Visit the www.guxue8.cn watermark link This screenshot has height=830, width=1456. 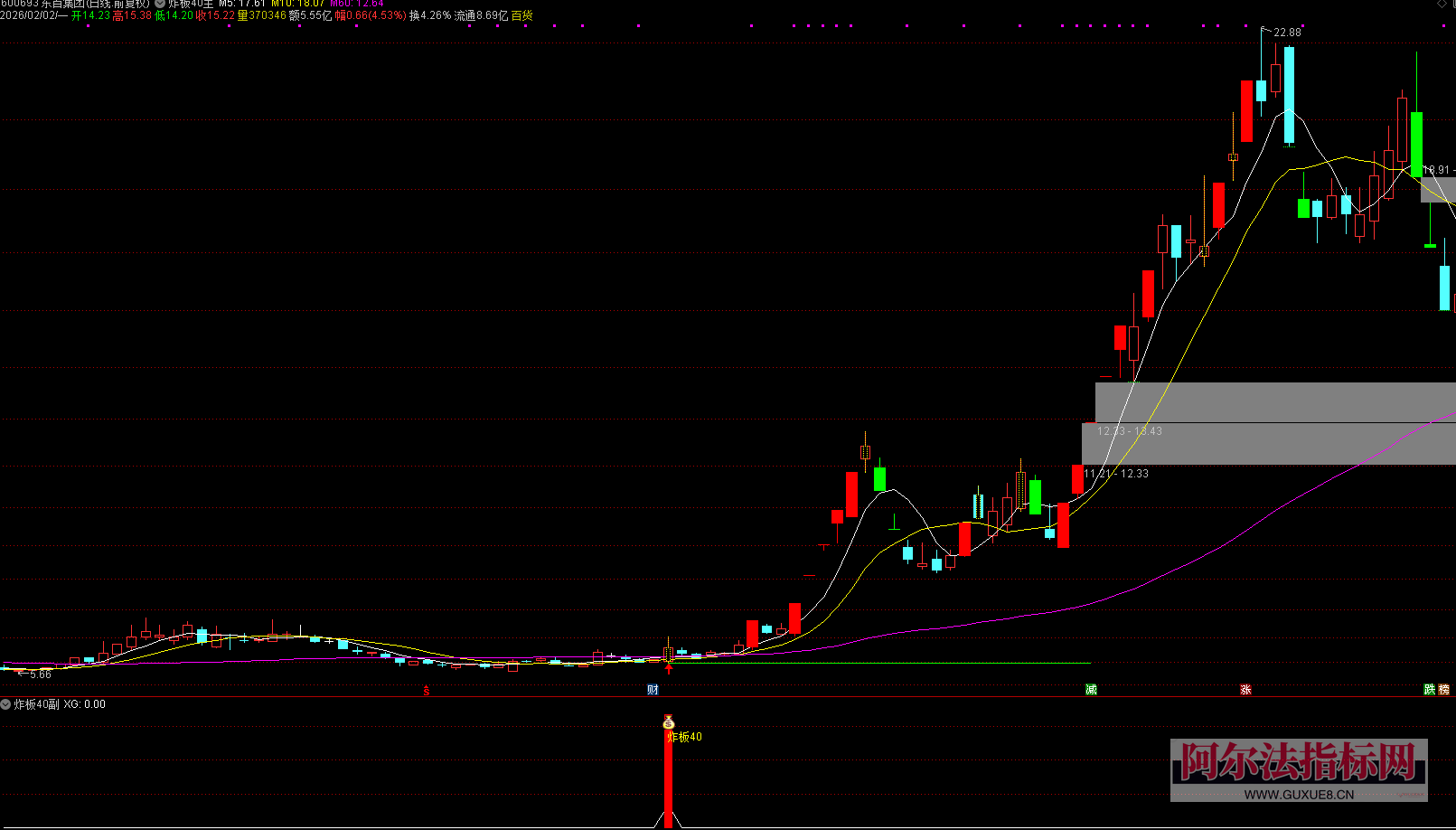click(x=1299, y=794)
